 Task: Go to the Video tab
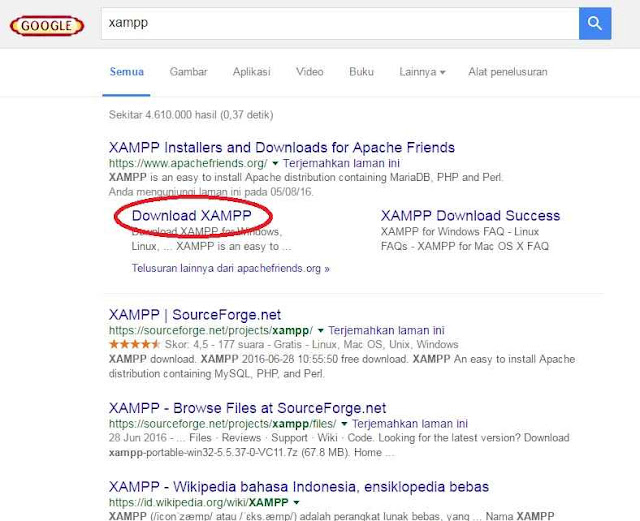pos(309,72)
